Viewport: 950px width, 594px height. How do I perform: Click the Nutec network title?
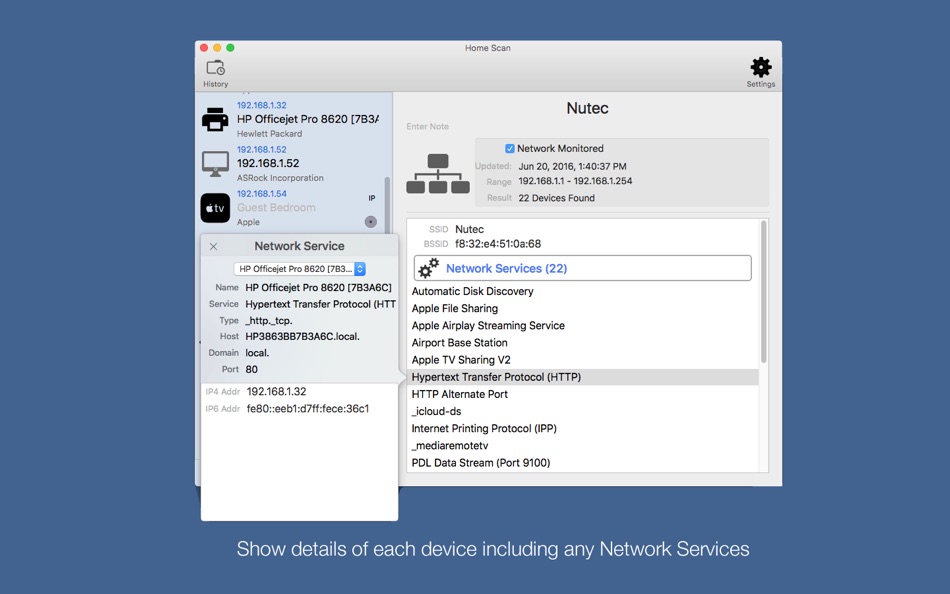click(x=587, y=108)
